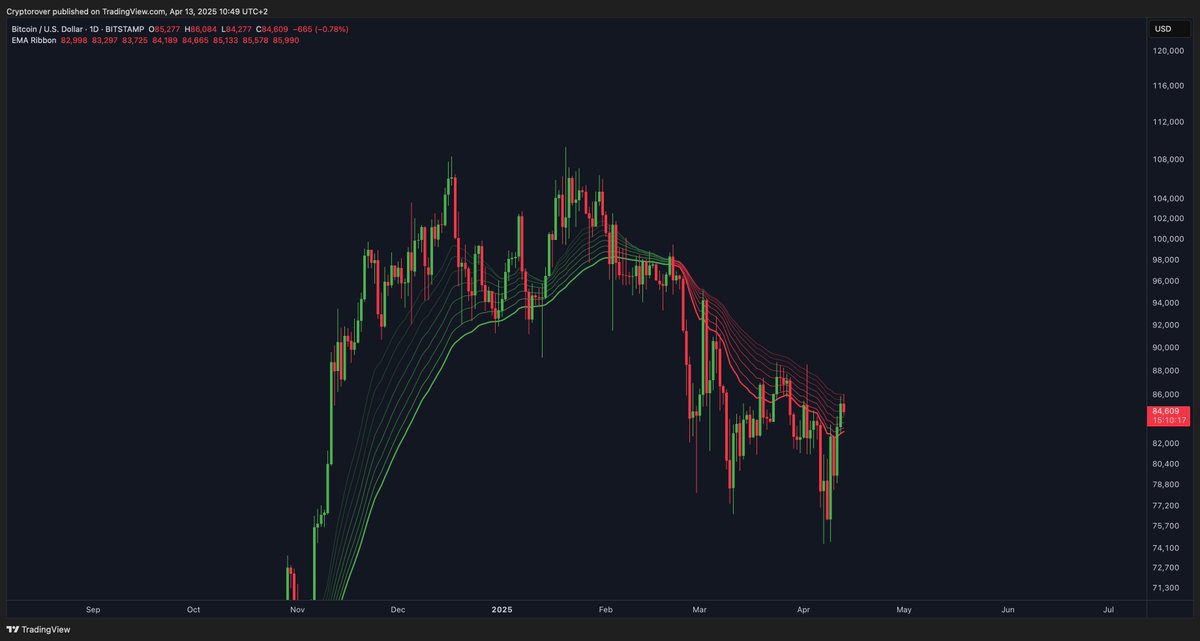Click the Apr label on time axis
Viewport: 1200px width, 641px height.
tap(803, 609)
